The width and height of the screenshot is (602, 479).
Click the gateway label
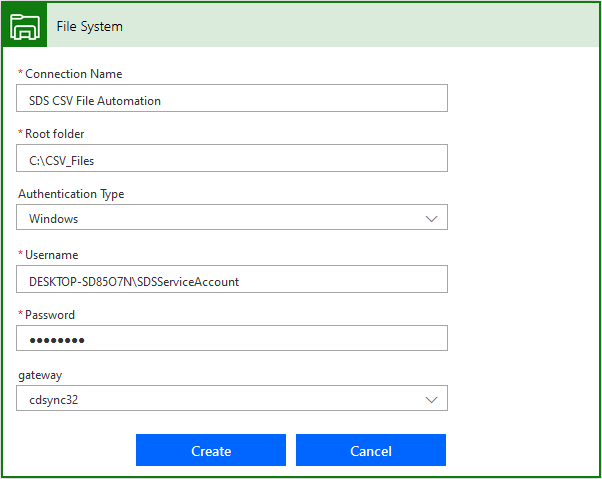coord(40,375)
